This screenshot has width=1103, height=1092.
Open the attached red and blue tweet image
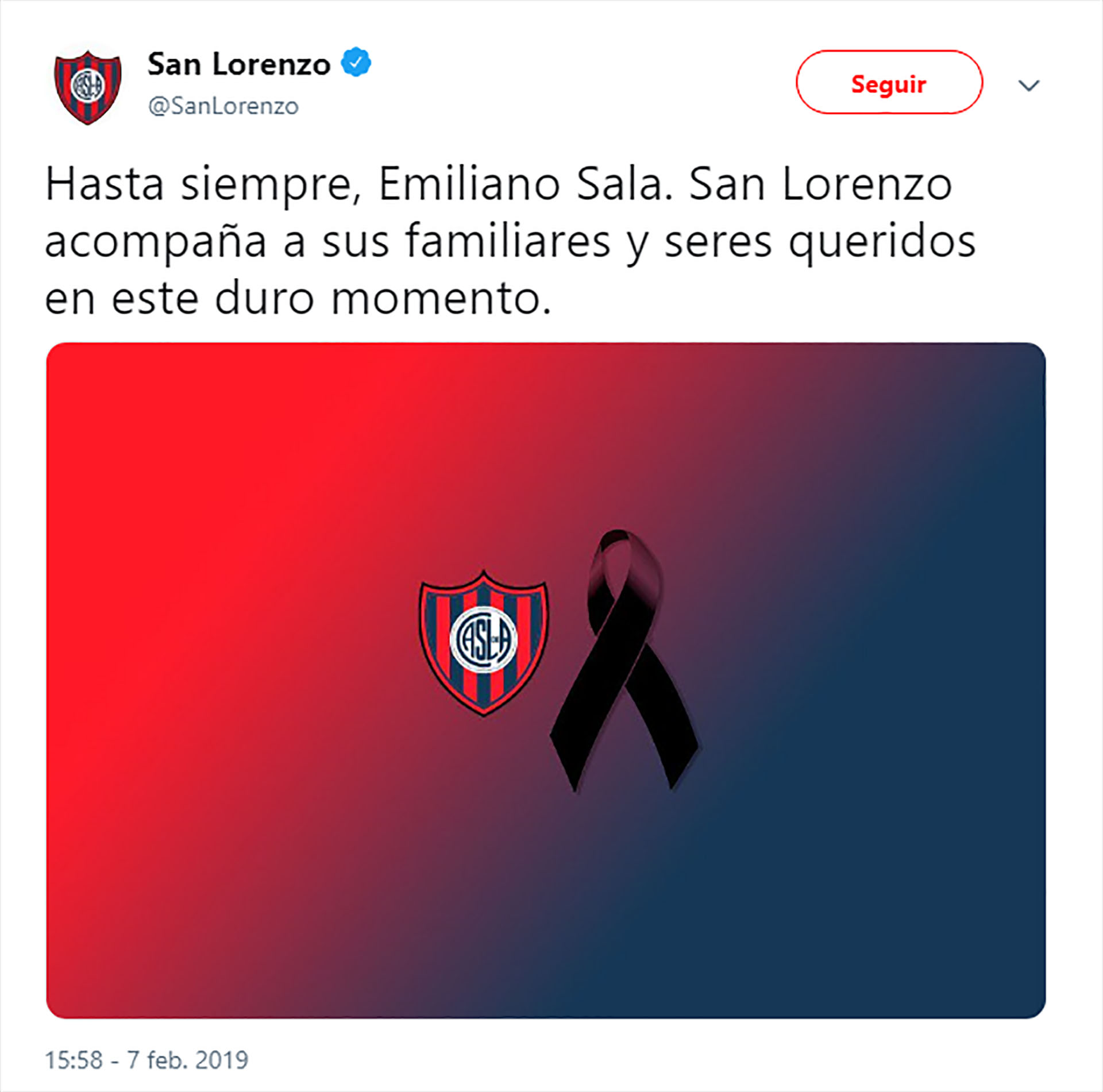coord(546,681)
